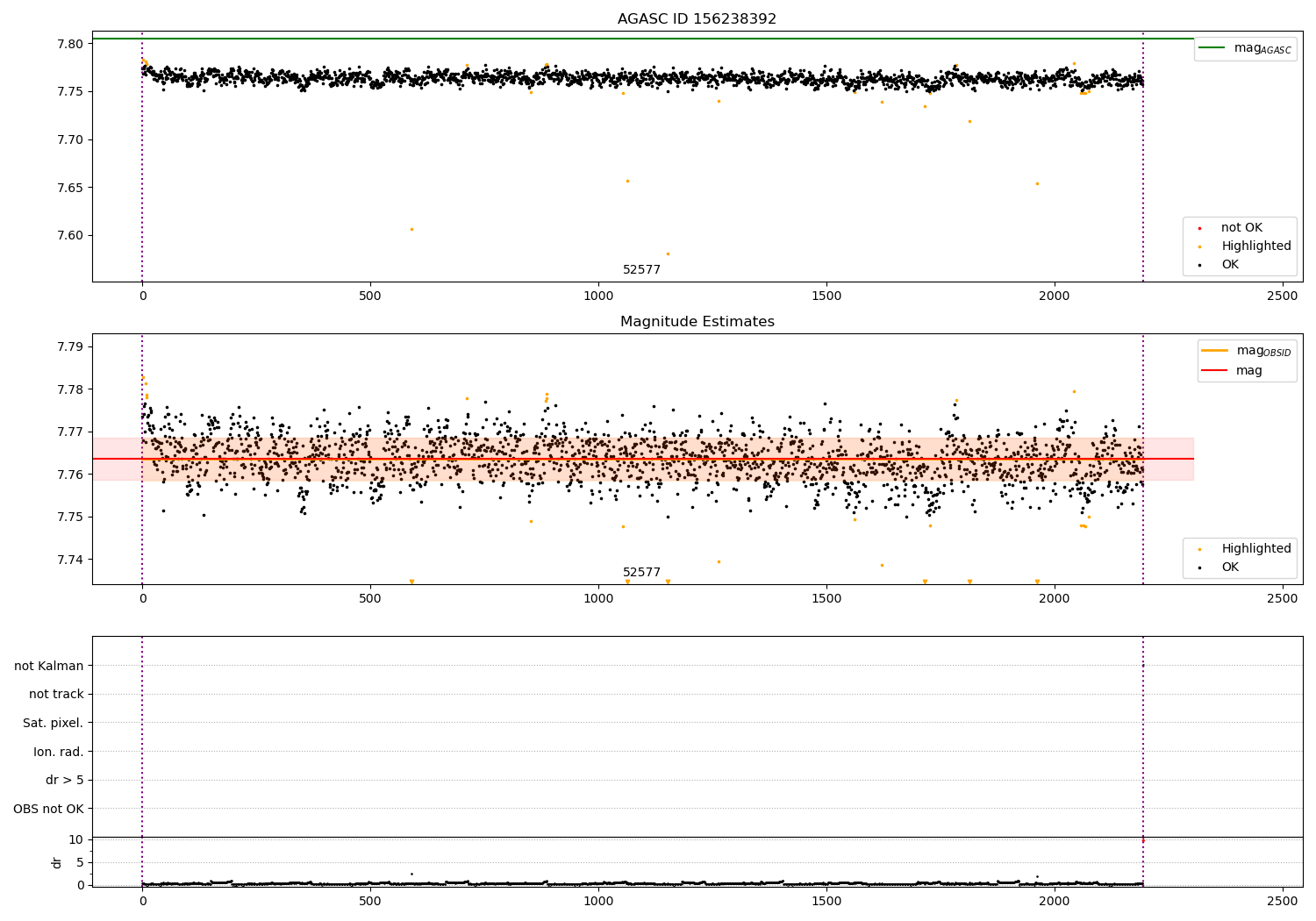Click the '52577' annotation in the middle plot
This screenshot has height=921, width=1316.
pos(641,573)
